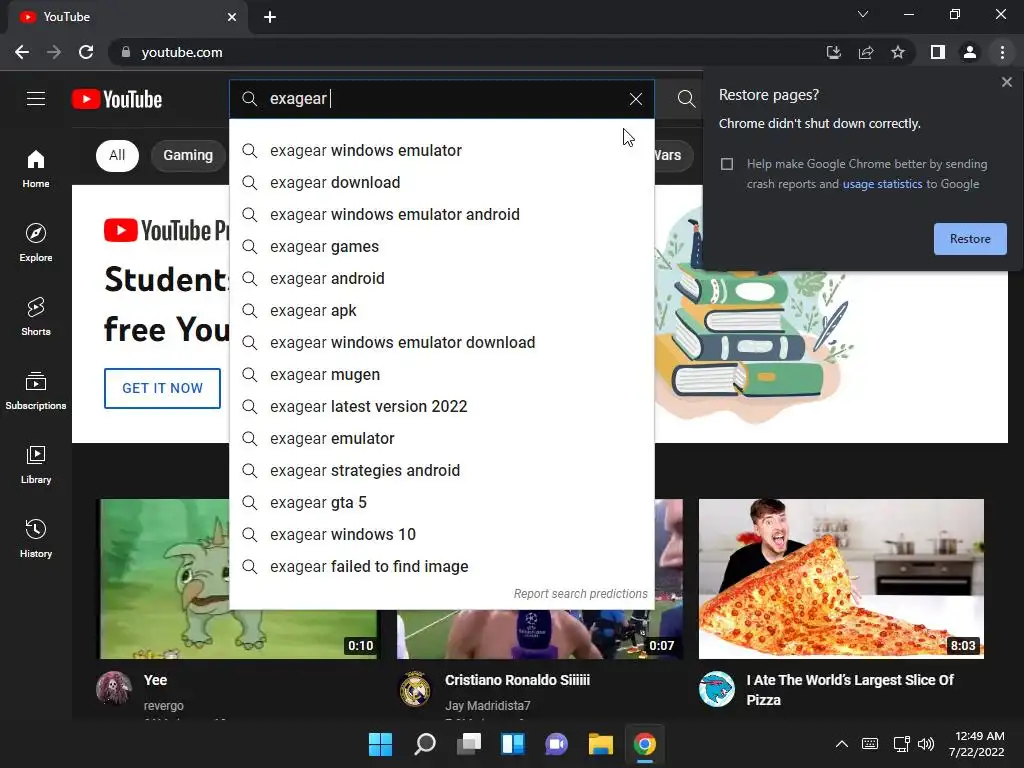The height and width of the screenshot is (768, 1024).
Task: Click the share page icon in address bar
Action: pyautogui.click(x=866, y=52)
